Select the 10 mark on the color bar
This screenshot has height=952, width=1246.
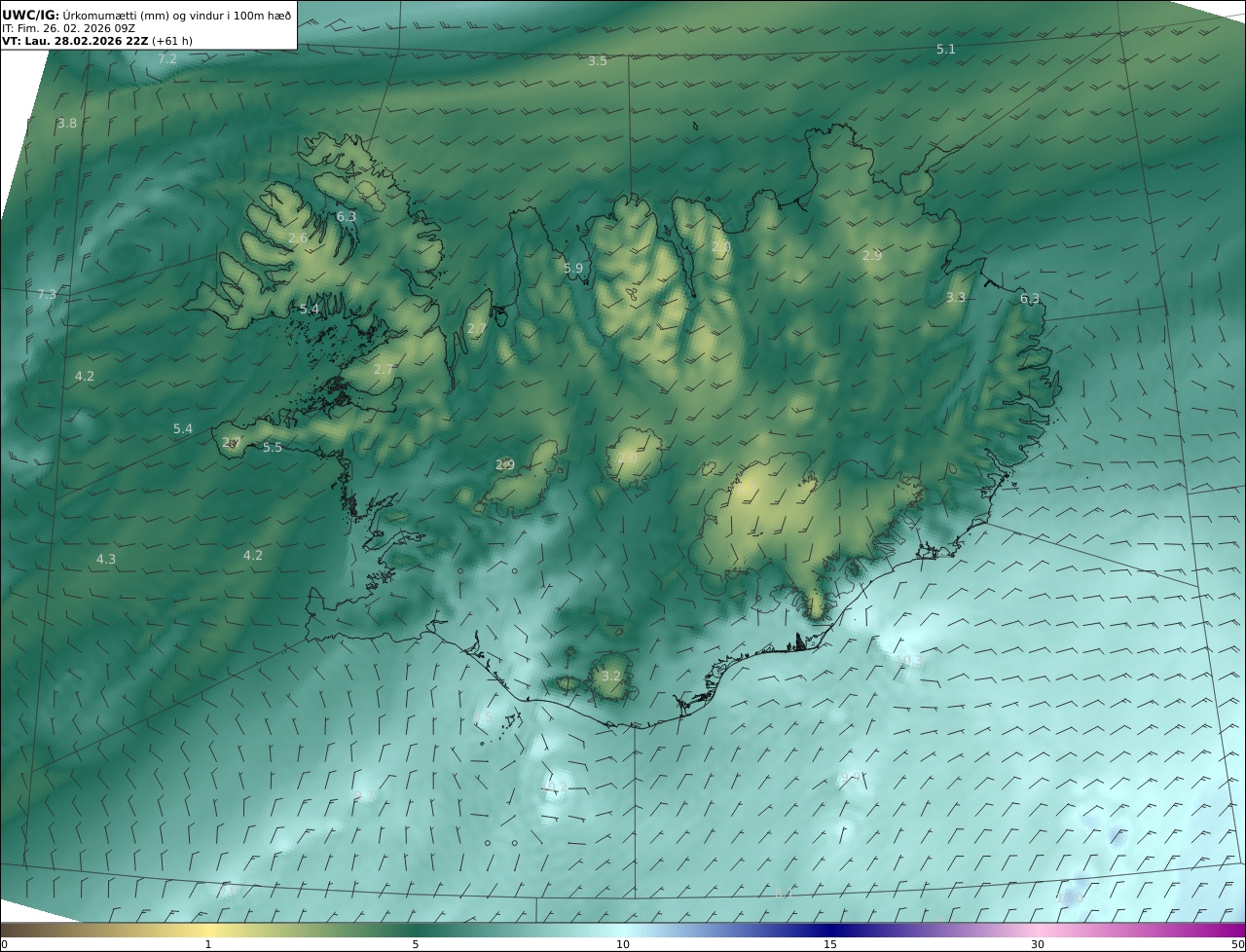coord(623,944)
